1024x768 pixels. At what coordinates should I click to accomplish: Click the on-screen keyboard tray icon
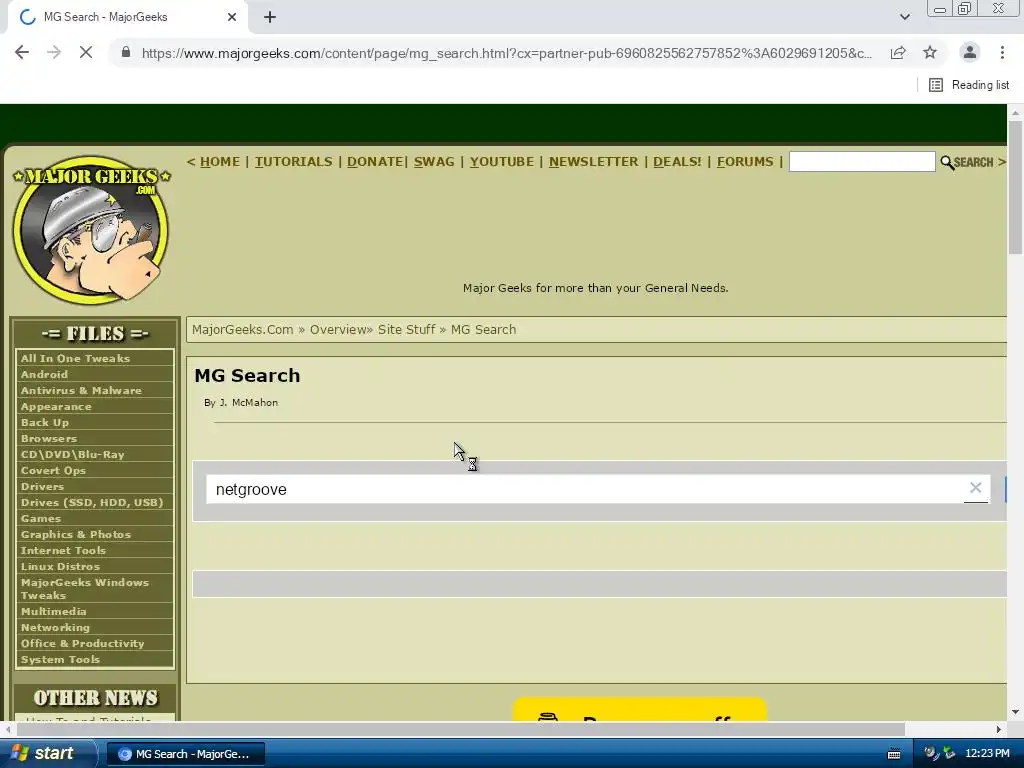pyautogui.click(x=894, y=754)
